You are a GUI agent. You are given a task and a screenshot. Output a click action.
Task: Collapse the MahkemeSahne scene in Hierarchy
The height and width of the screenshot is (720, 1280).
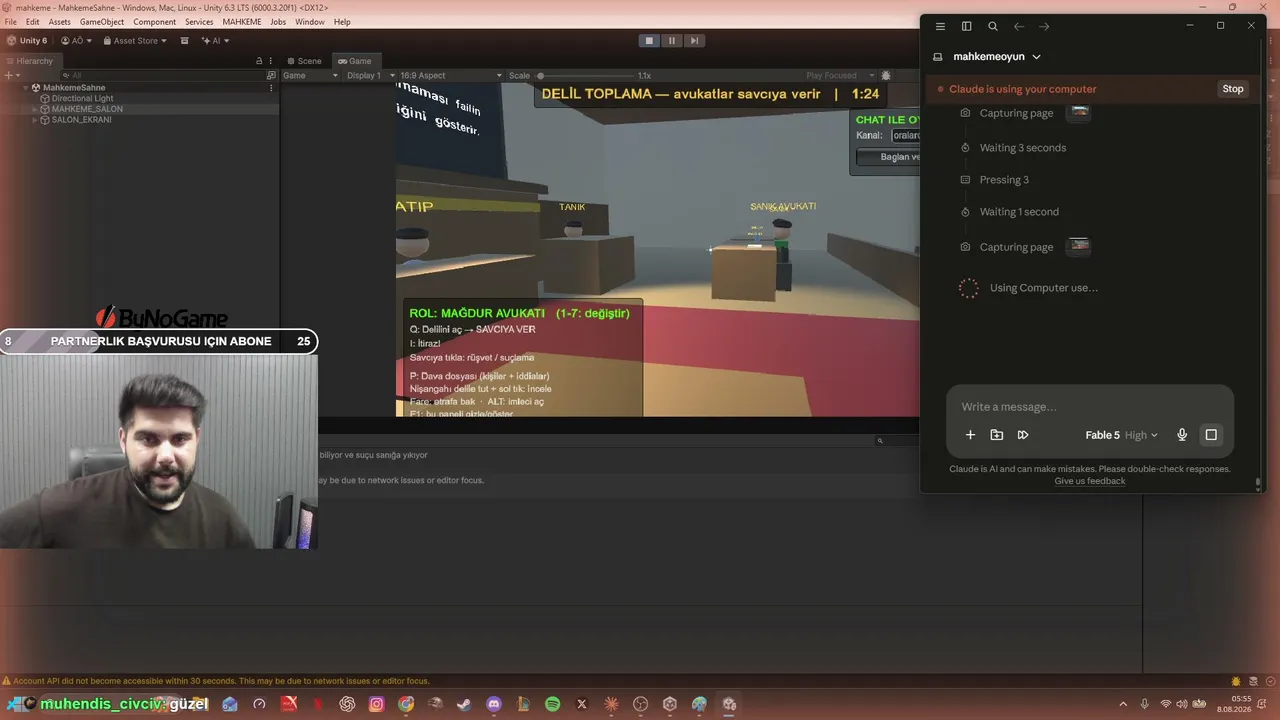coord(26,88)
